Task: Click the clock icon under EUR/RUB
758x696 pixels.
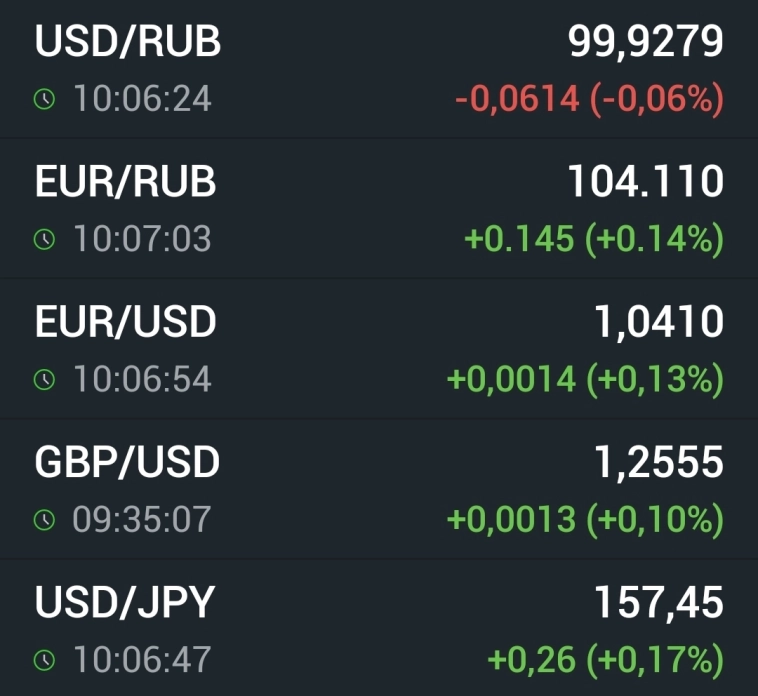Action: point(43,240)
